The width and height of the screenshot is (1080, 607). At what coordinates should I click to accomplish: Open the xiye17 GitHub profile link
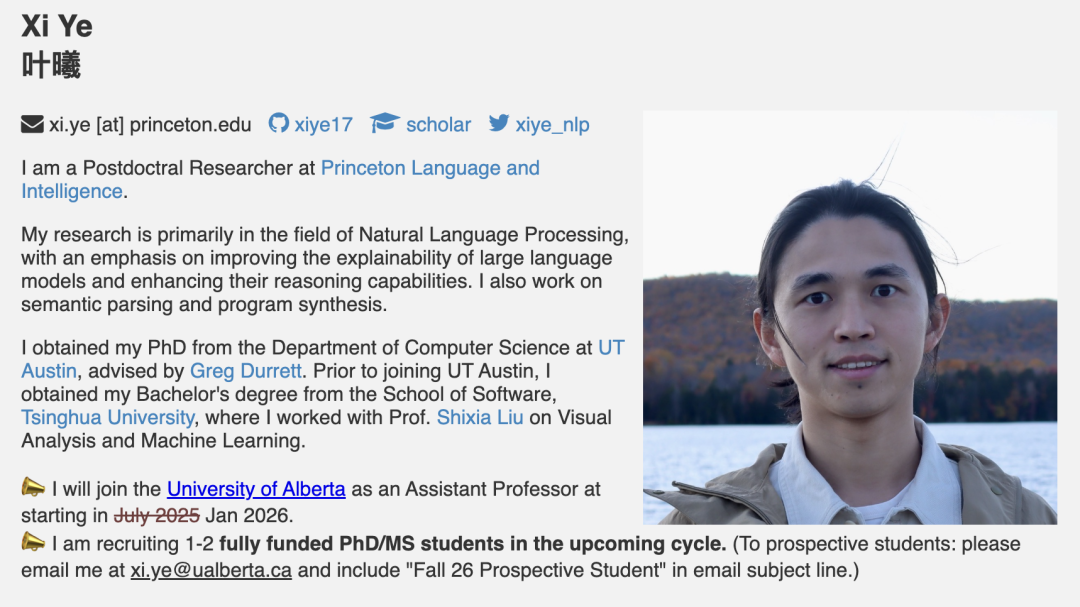[x=323, y=125]
